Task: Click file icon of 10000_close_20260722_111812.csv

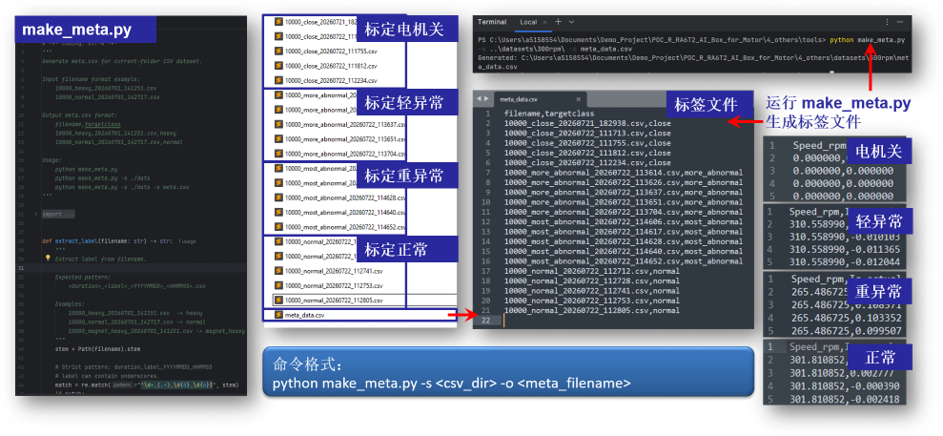Action: point(278,66)
